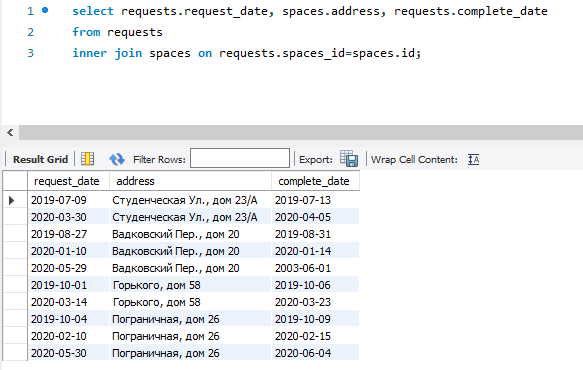This screenshot has height=370, width=583.
Task: Select complete_date cell 2019-10-09
Action: (316, 319)
